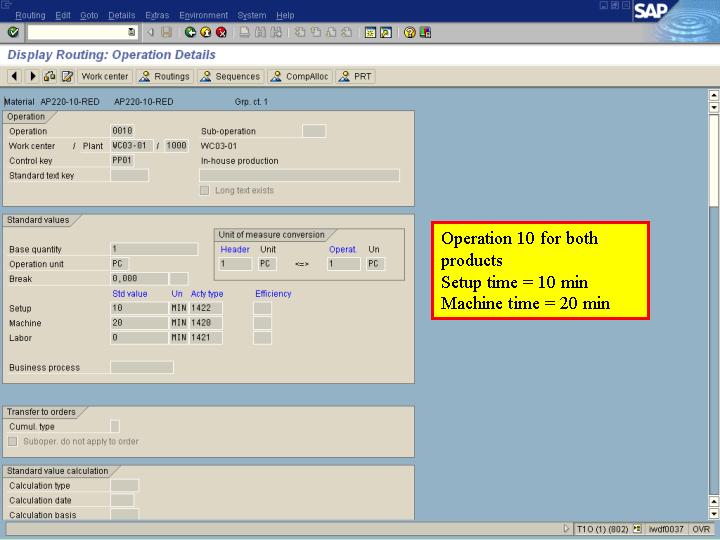Open the Details menu
Viewport: 720px width, 540px height.
(122, 15)
